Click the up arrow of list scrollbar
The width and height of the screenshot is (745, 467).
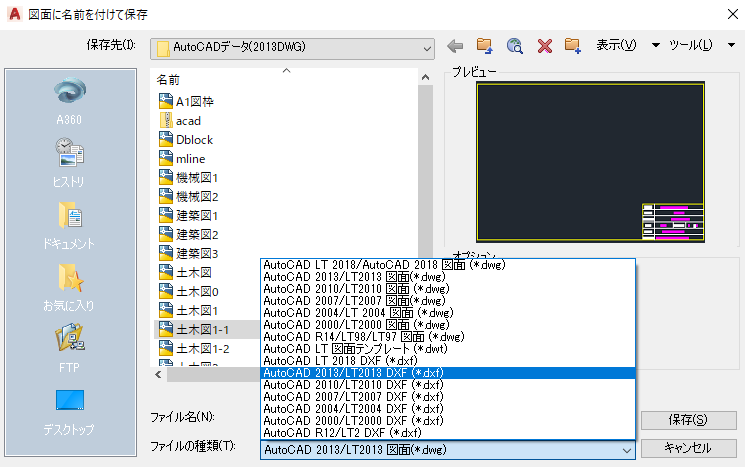coord(426,77)
